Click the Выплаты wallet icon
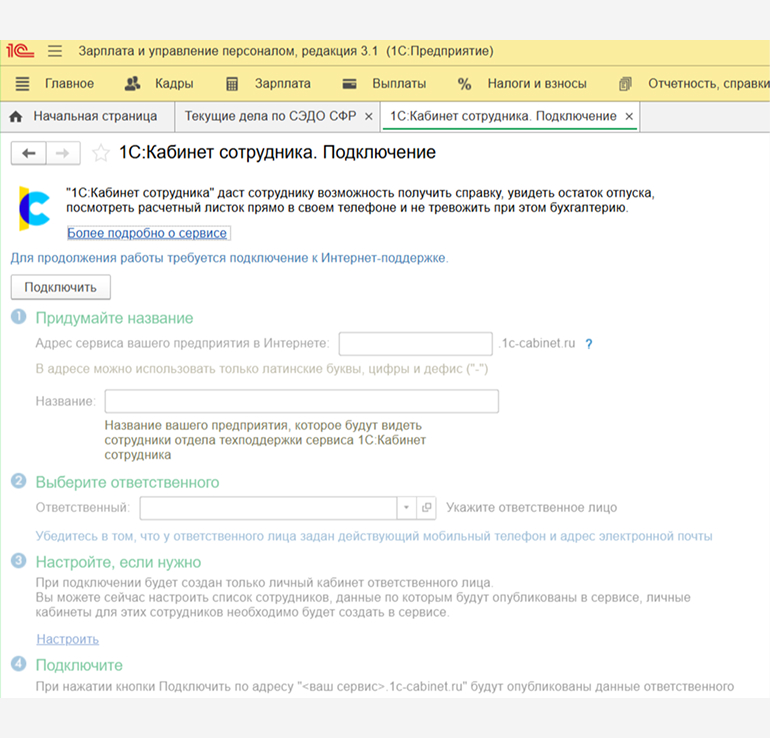The image size is (770, 738). click(x=349, y=84)
